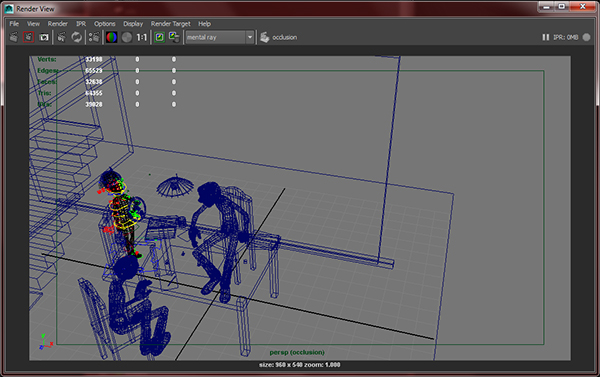This screenshot has height=377, width=600.
Task: Open the File menu
Action: [14, 24]
